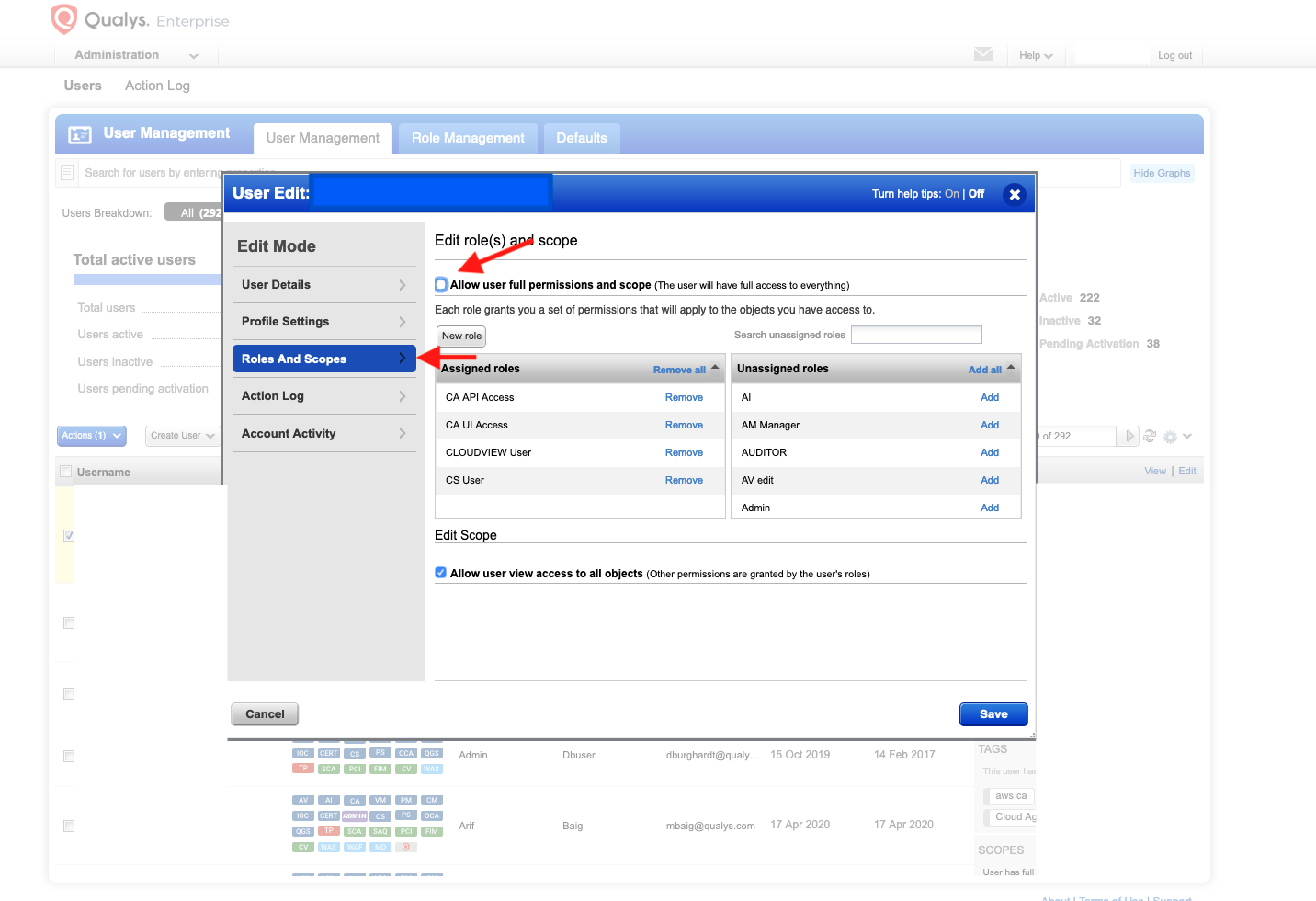The height and width of the screenshot is (901, 1316).
Task: Click the red TP module badge in Admin's row
Action: click(x=303, y=769)
